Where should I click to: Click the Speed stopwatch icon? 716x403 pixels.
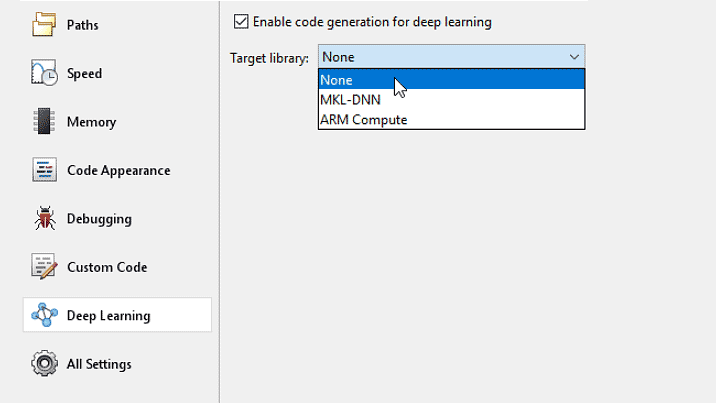coord(44,73)
